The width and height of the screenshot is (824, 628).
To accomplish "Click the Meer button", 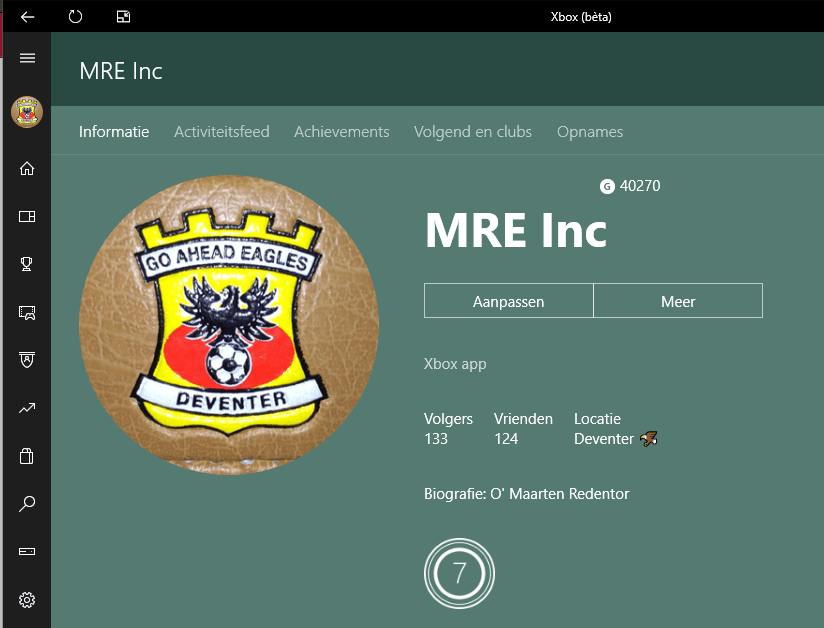I will (678, 301).
